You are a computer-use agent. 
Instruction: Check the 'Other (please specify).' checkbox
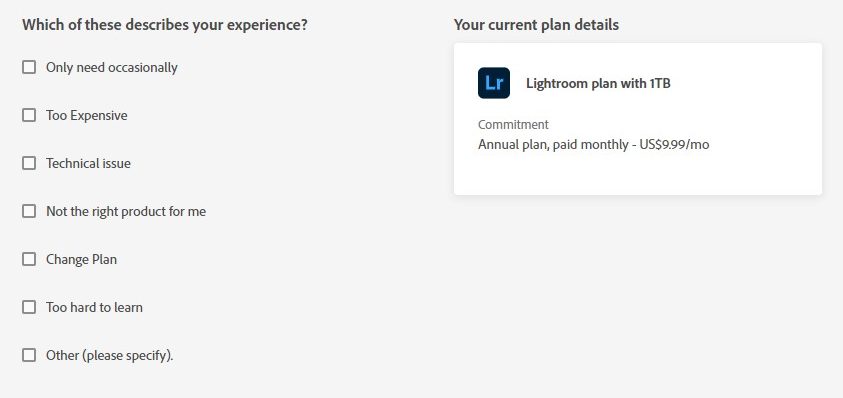click(x=29, y=355)
